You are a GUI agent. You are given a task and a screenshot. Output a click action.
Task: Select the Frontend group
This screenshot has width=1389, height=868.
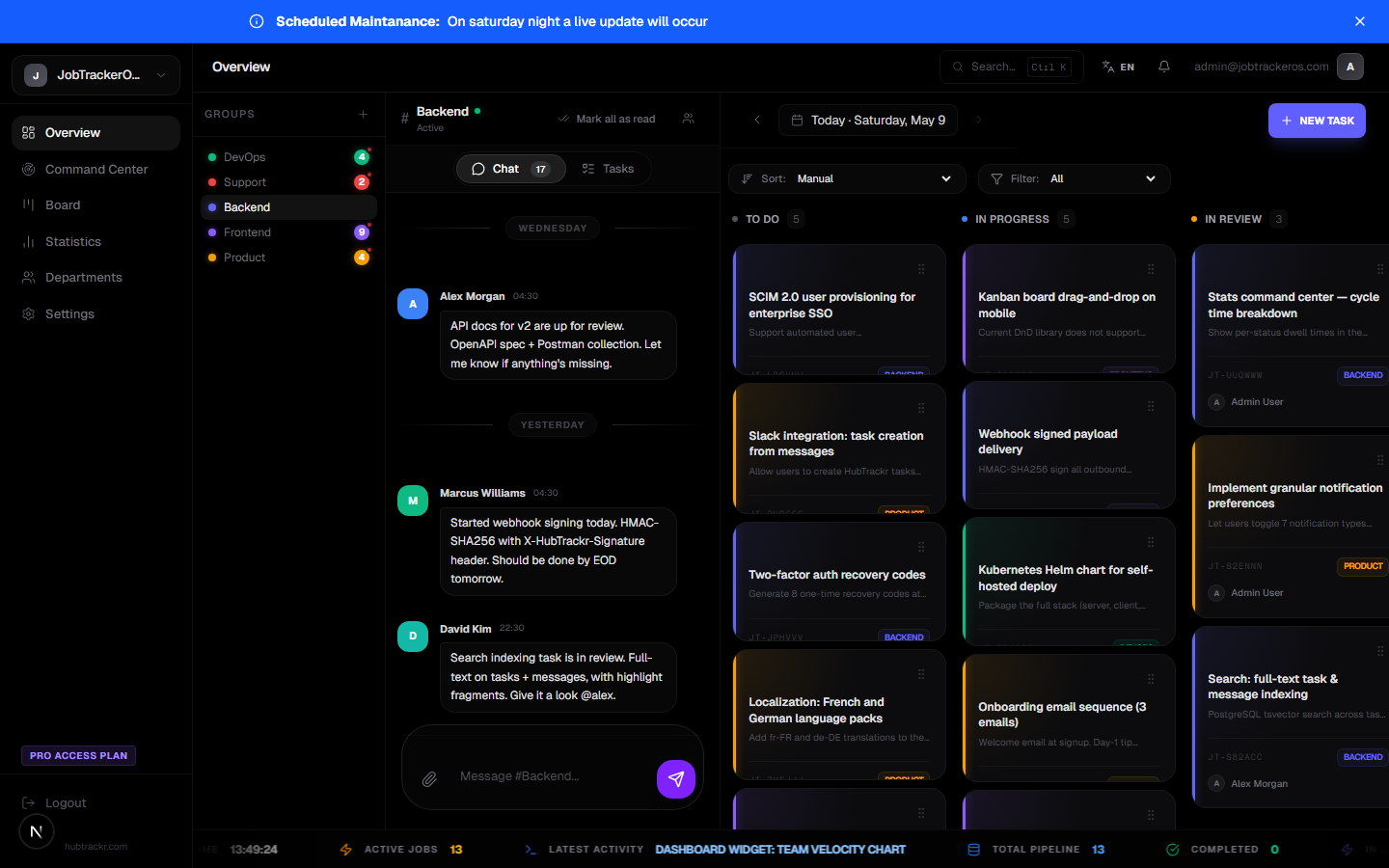click(288, 232)
